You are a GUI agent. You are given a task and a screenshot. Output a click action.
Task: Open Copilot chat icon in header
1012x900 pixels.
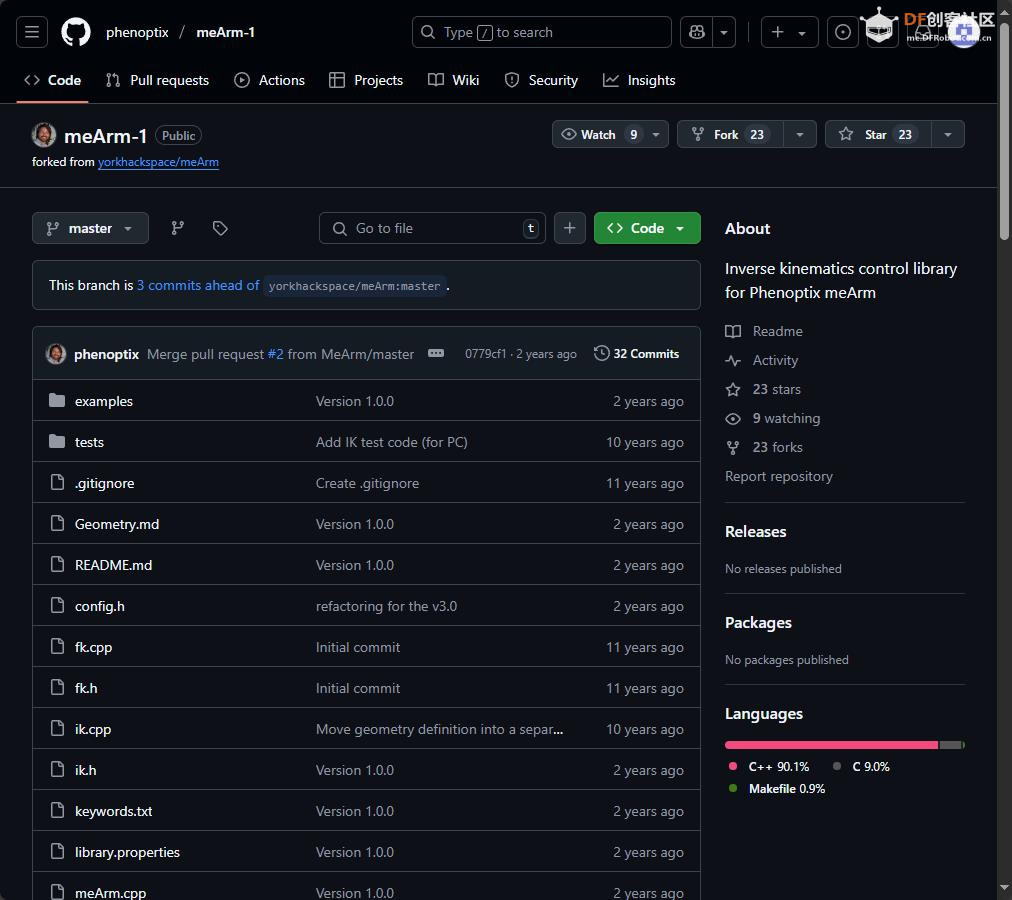(x=696, y=32)
